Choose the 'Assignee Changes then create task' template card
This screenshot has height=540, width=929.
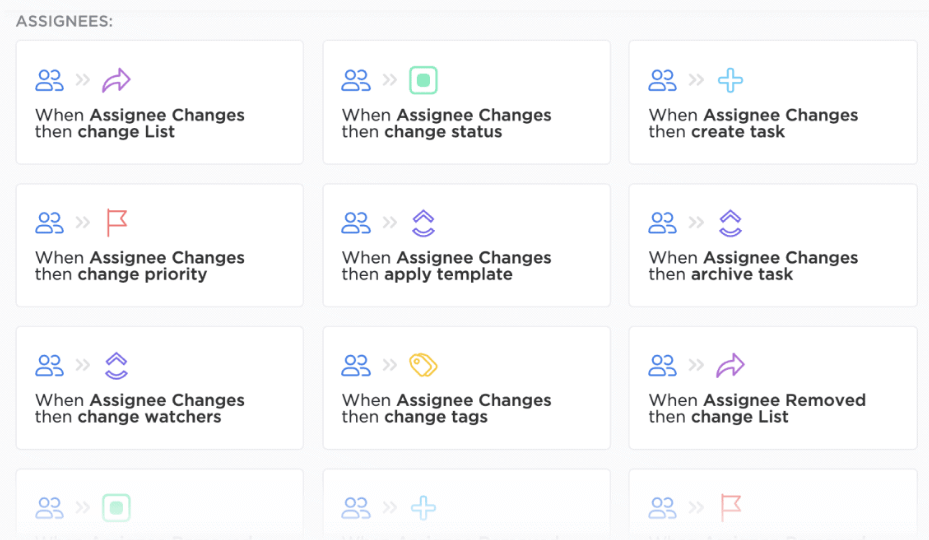click(773, 102)
